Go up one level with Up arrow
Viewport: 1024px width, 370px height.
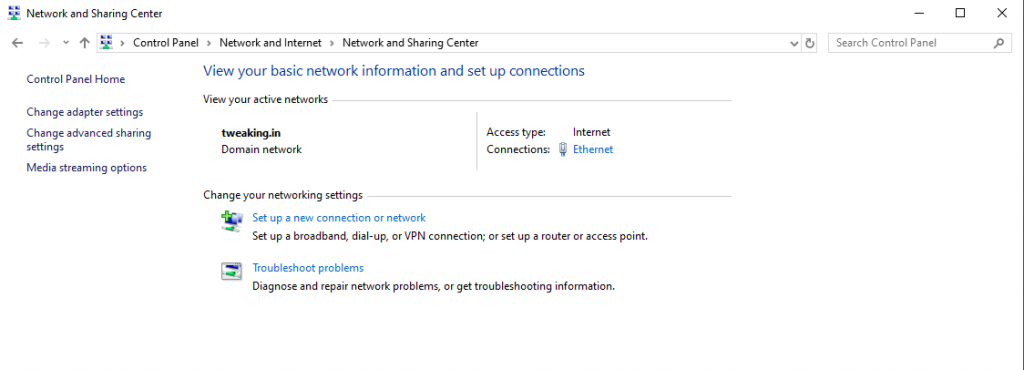click(x=84, y=43)
